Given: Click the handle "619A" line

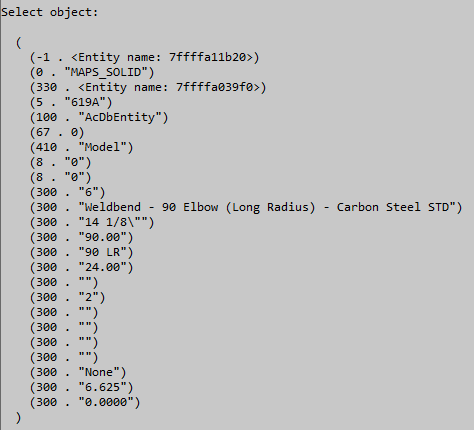Looking at the screenshot, I should [x=71, y=102].
